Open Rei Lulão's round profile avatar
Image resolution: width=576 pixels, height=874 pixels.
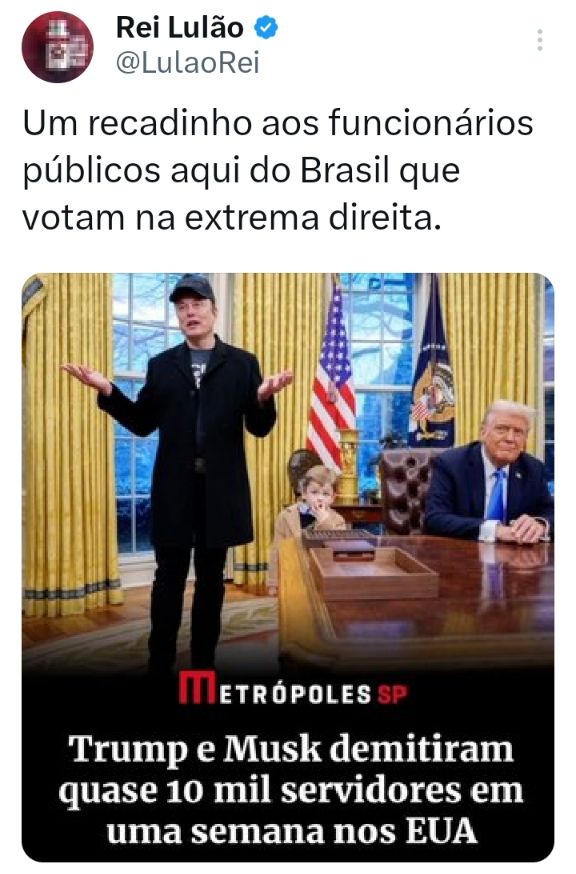click(x=57, y=47)
